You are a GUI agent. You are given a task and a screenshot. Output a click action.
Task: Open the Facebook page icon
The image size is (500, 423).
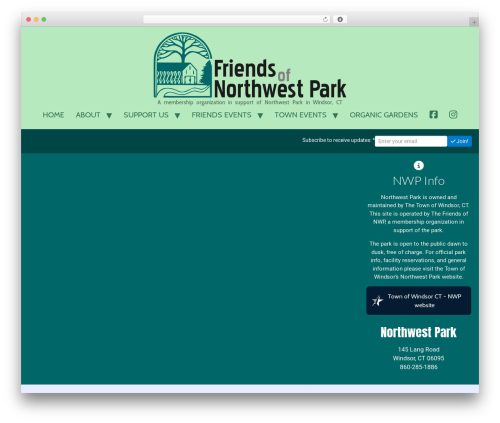coord(433,115)
